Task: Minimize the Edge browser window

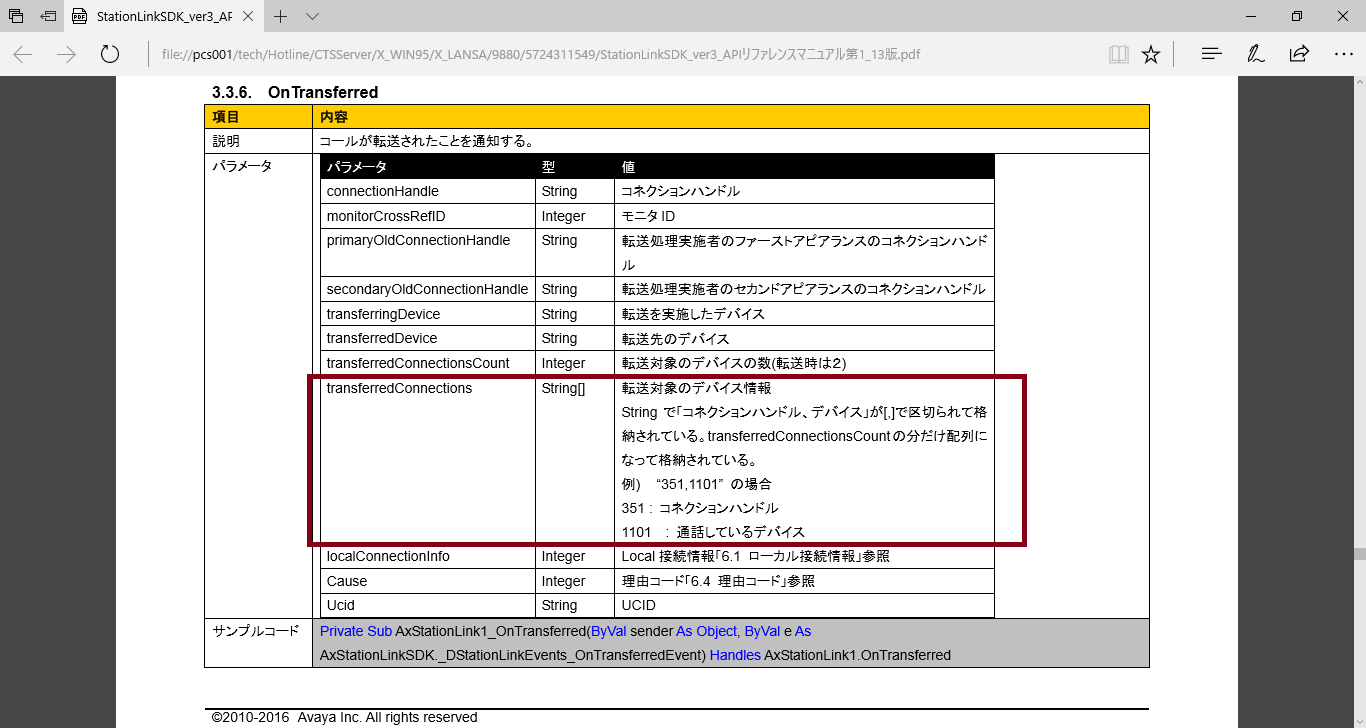Action: (1251, 16)
